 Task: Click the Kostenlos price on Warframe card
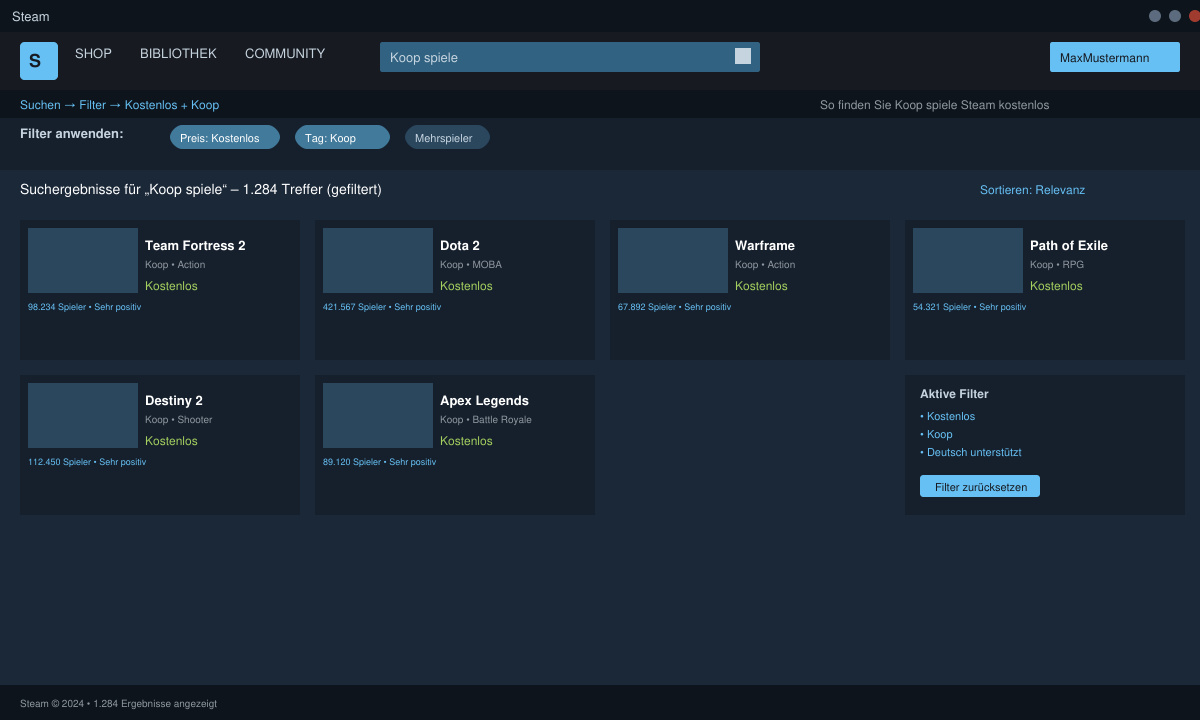(761, 286)
